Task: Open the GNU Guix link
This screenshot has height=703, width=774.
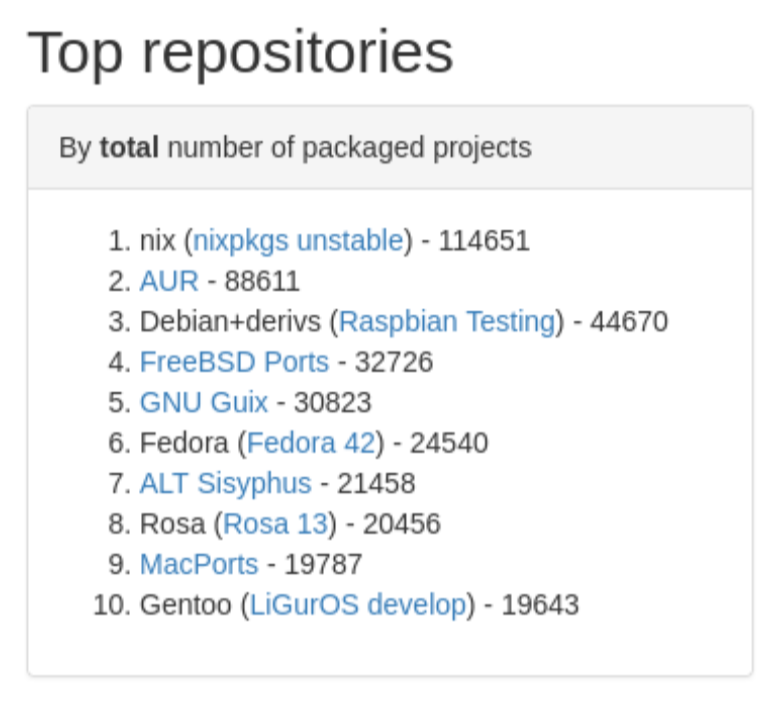Action: click(203, 403)
